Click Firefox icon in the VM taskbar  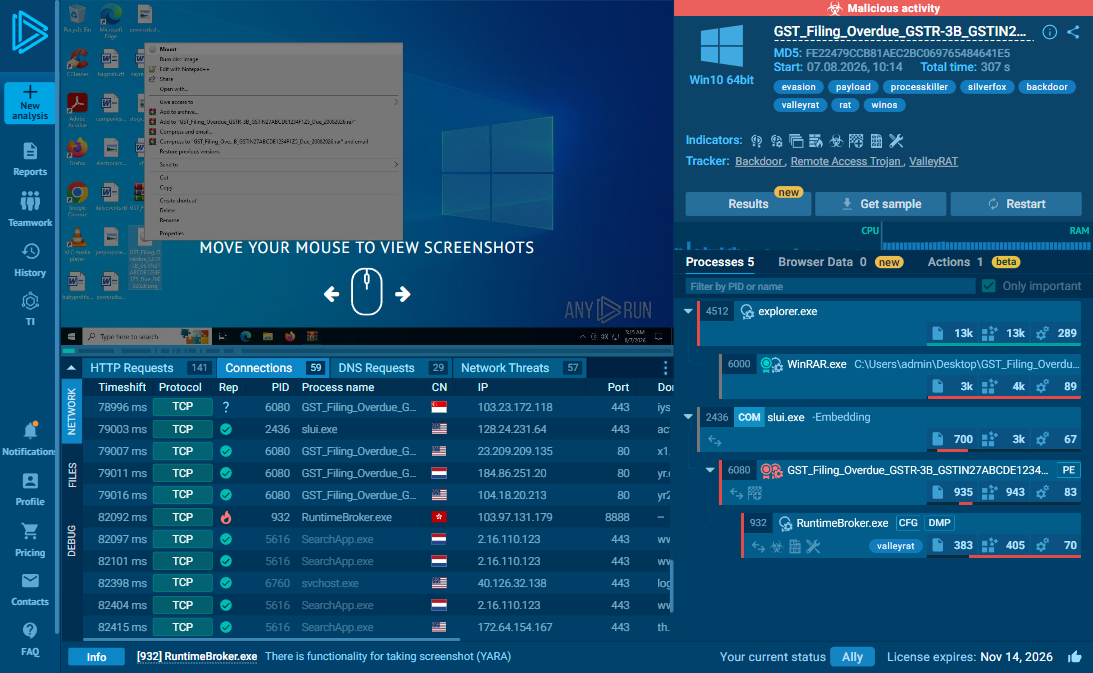click(290, 336)
